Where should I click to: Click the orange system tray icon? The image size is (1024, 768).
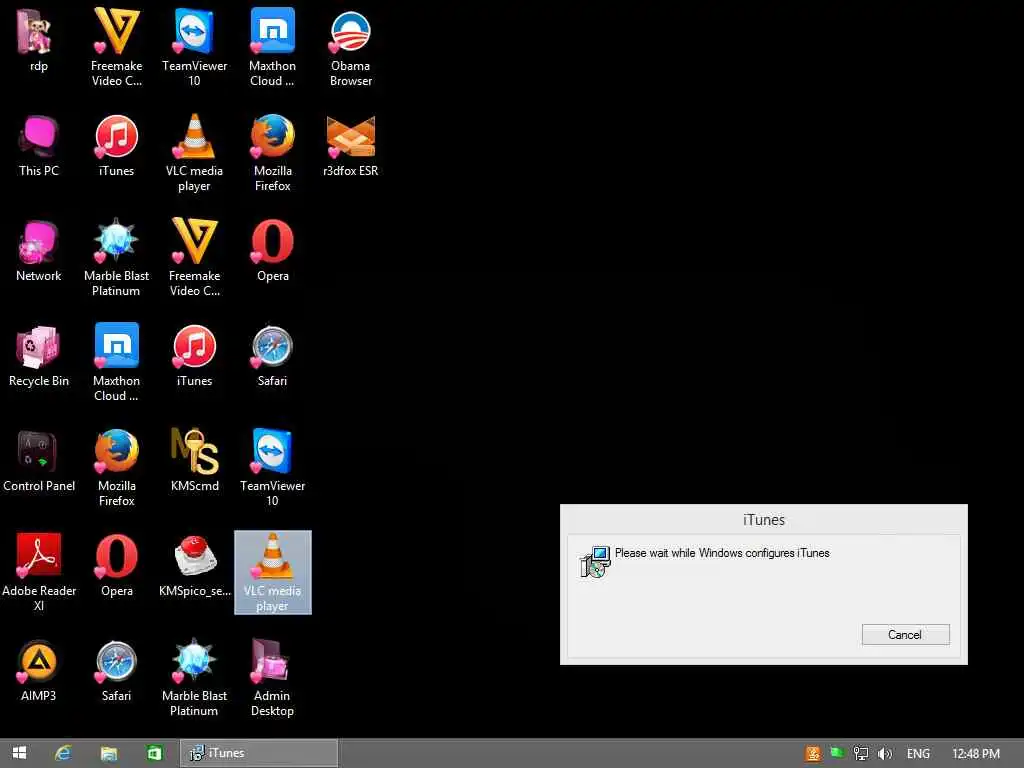(x=813, y=754)
